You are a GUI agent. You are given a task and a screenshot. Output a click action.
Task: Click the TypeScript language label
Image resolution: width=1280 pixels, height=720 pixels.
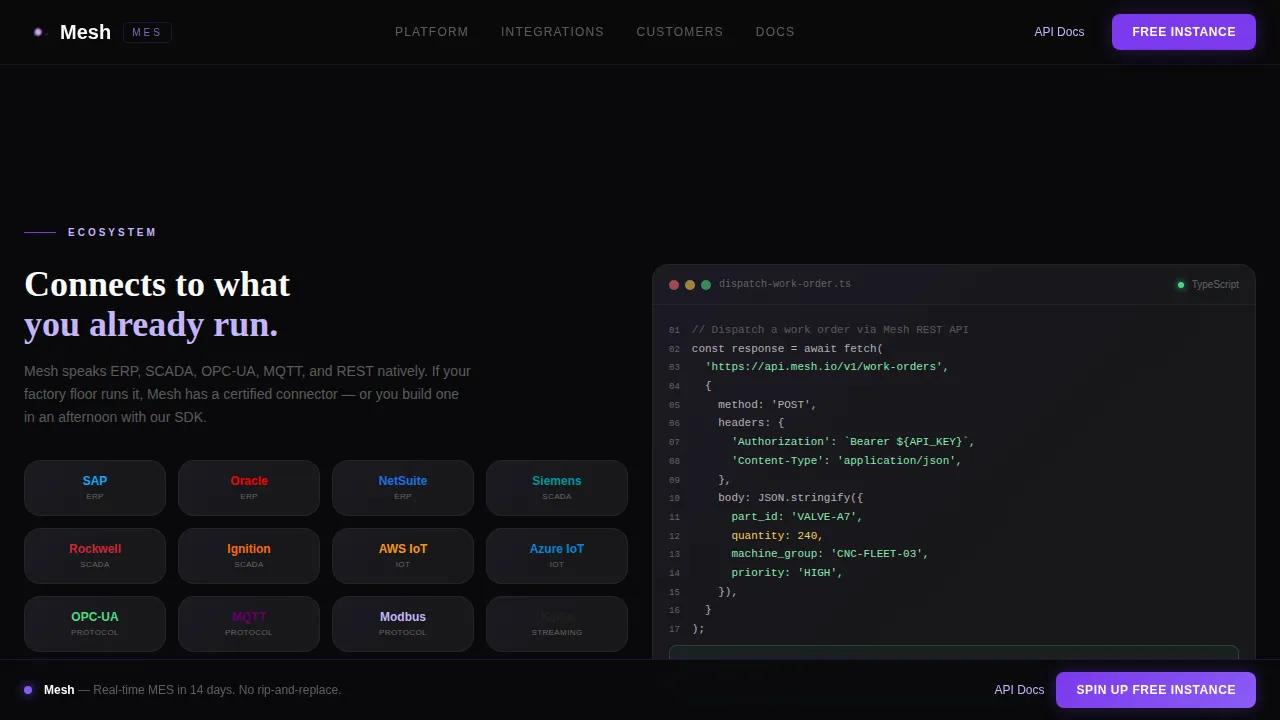1215,285
